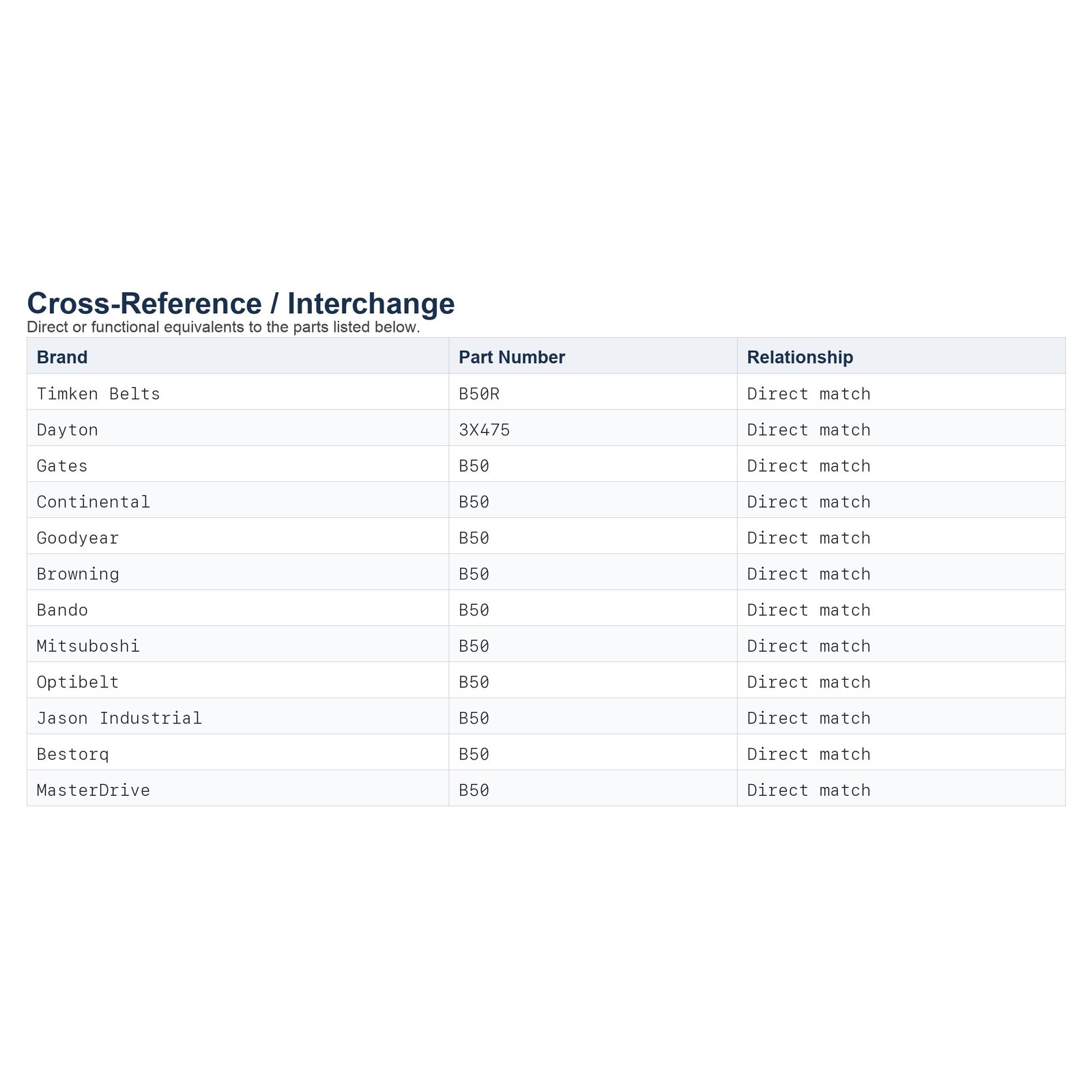1092x1092 pixels.
Task: Click 'Direct match' in the Gates row
Action: point(809,466)
